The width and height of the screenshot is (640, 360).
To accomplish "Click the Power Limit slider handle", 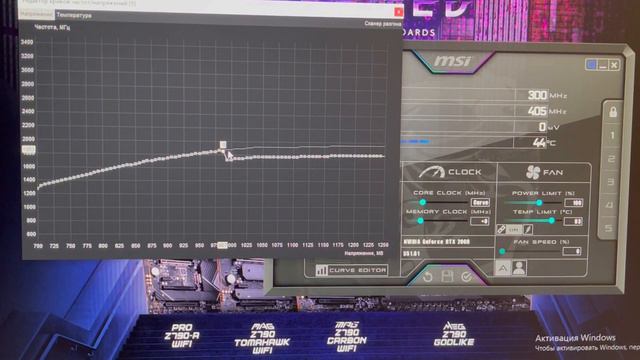I will coord(539,202).
